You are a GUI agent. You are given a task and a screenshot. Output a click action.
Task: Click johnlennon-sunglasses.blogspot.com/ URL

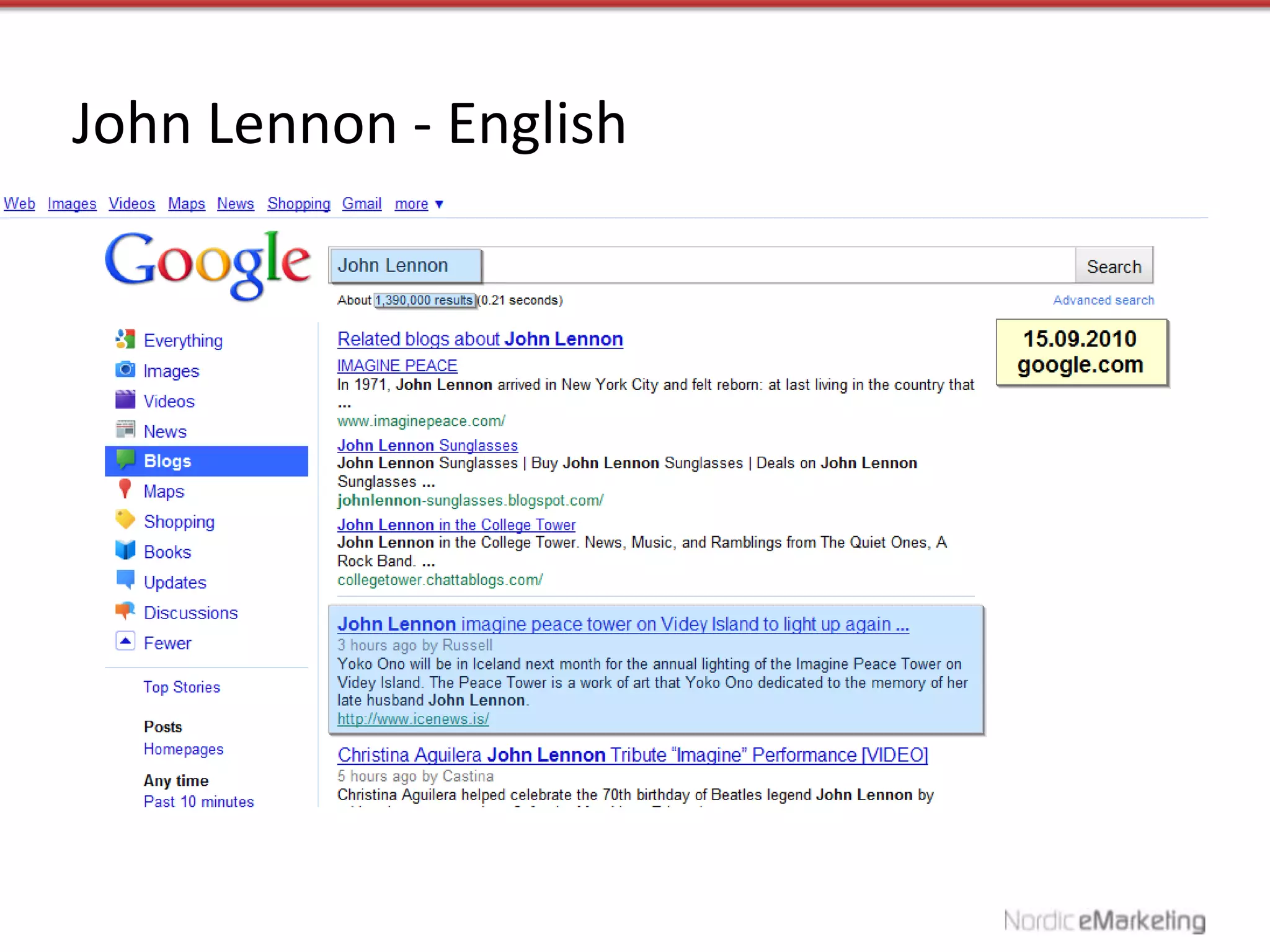[470, 500]
